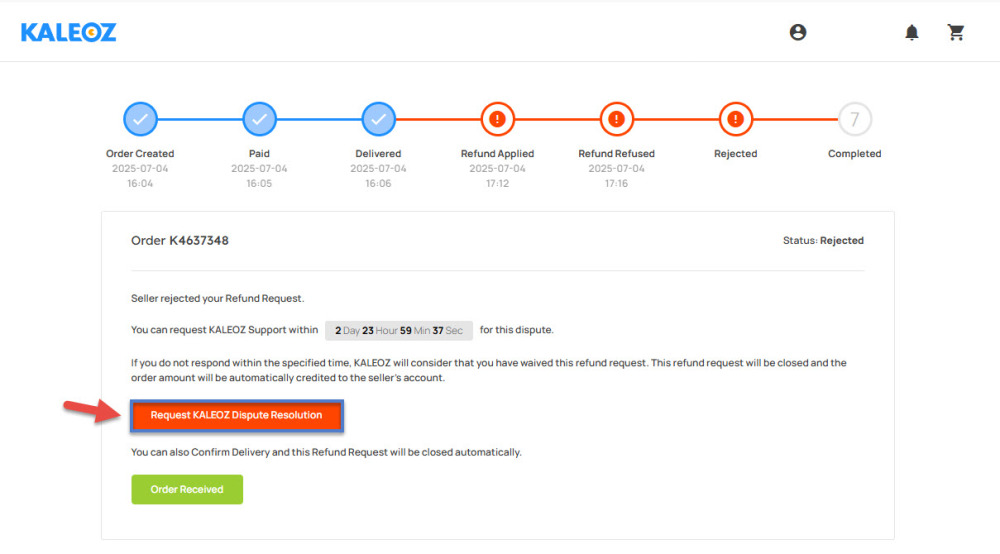Screen dimensions: 1000x554
Task: Click the 17:12 refund applied time
Action: [x=497, y=184]
